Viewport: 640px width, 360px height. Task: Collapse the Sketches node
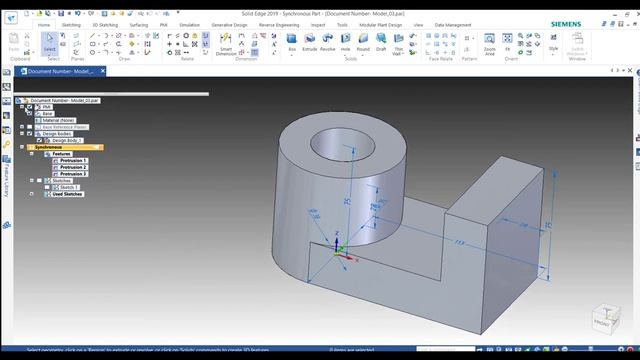pos(32,180)
